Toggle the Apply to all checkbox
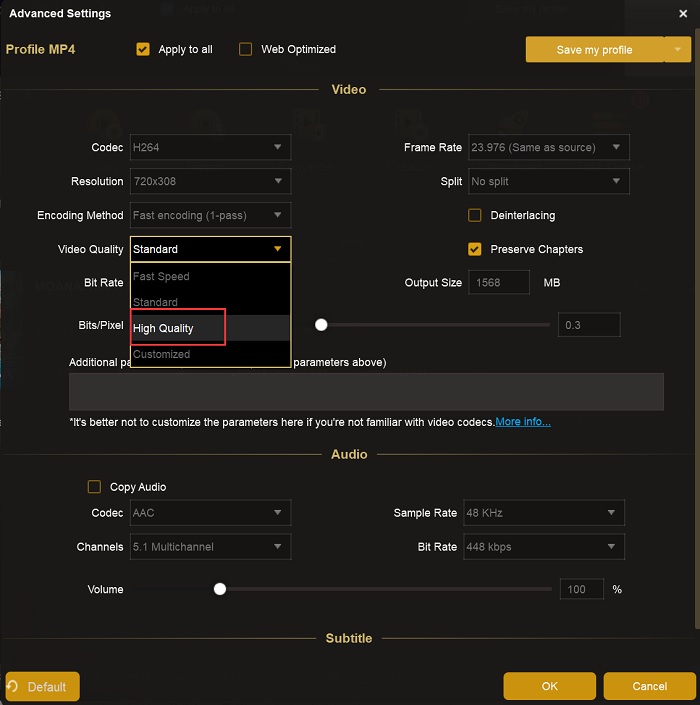This screenshot has width=700, height=705. point(143,49)
